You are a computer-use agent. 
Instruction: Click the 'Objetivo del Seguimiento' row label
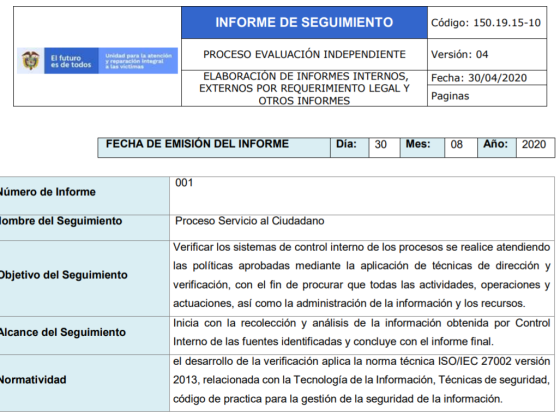coord(63,275)
